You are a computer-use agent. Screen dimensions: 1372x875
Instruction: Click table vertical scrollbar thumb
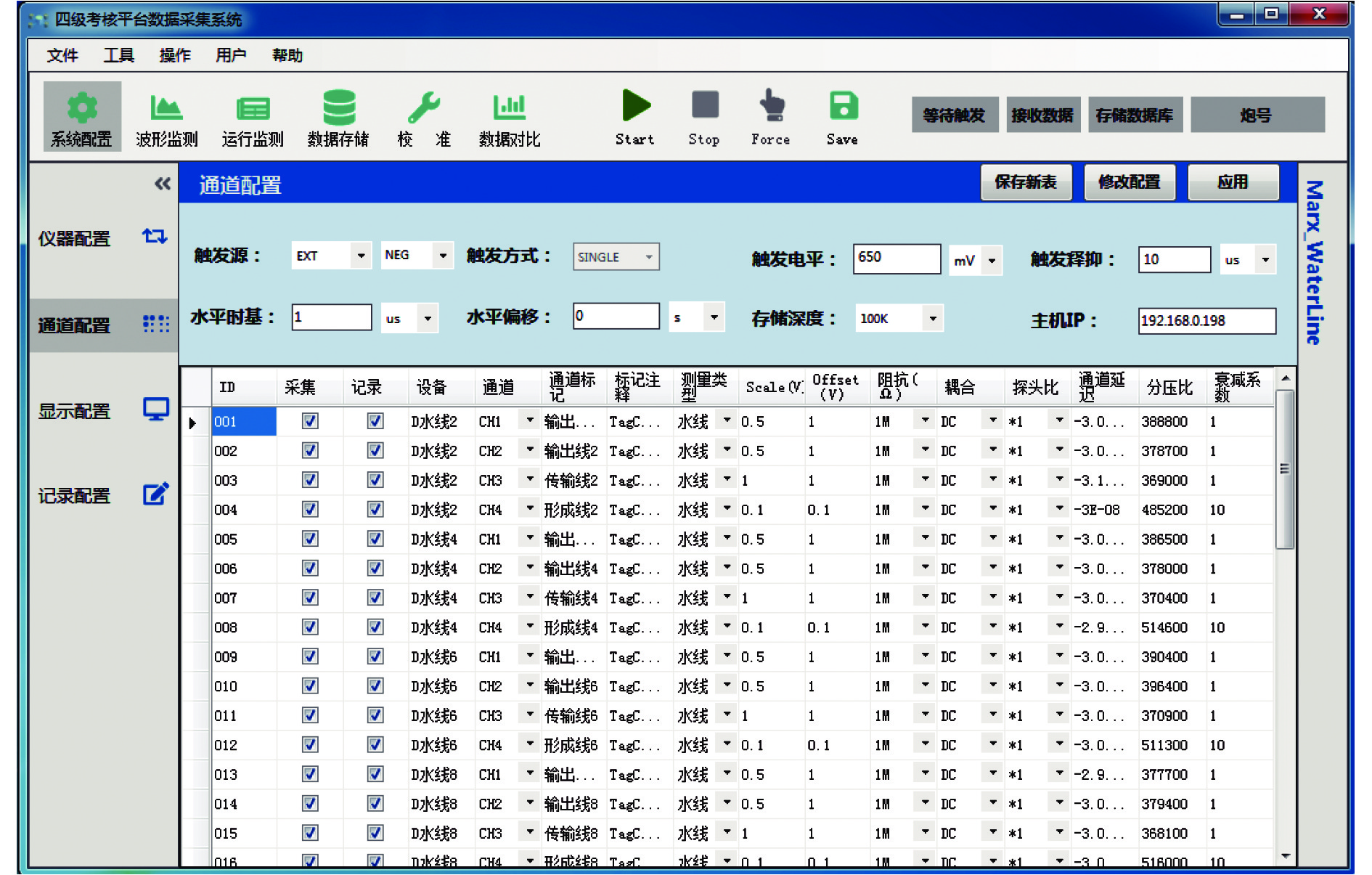(x=1285, y=470)
